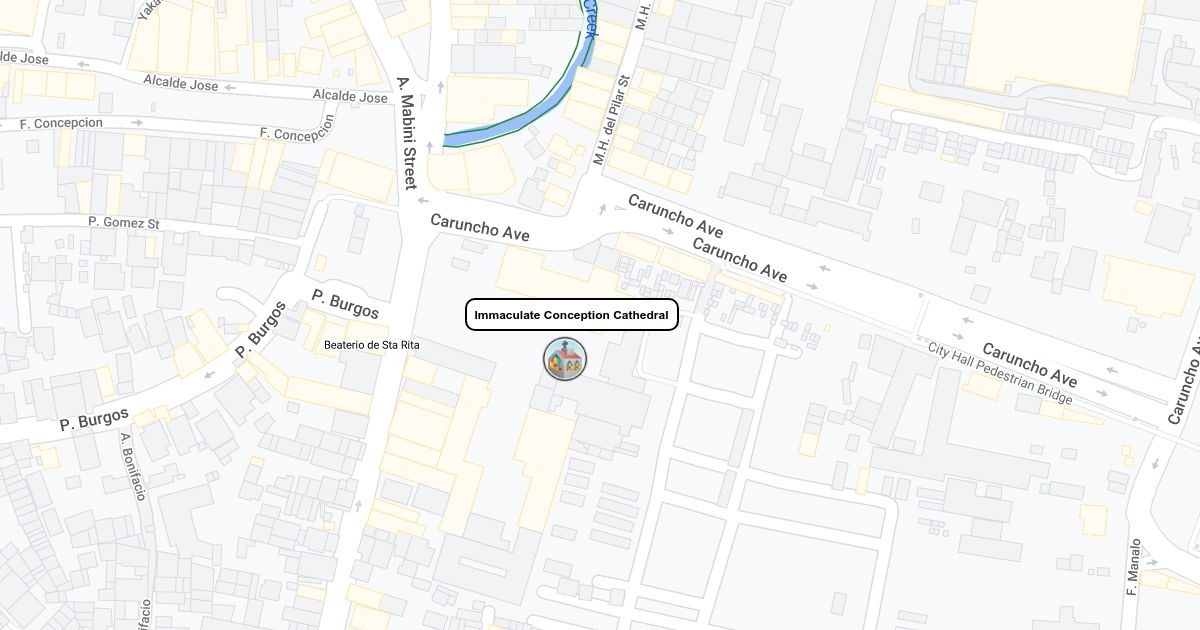Click the partially visible Yaka street label
Viewport: 1200px width, 630px height.
tap(150, 10)
